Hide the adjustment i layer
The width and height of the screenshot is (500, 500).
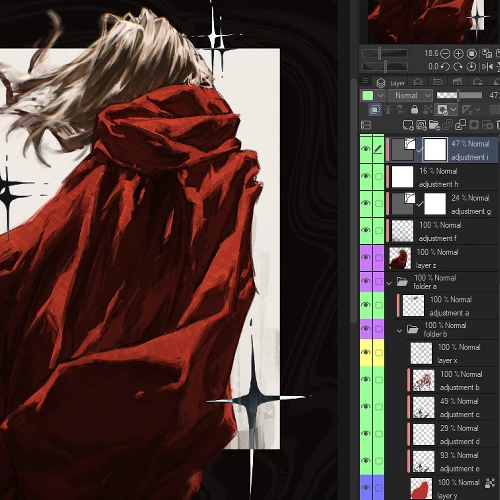[366, 149]
